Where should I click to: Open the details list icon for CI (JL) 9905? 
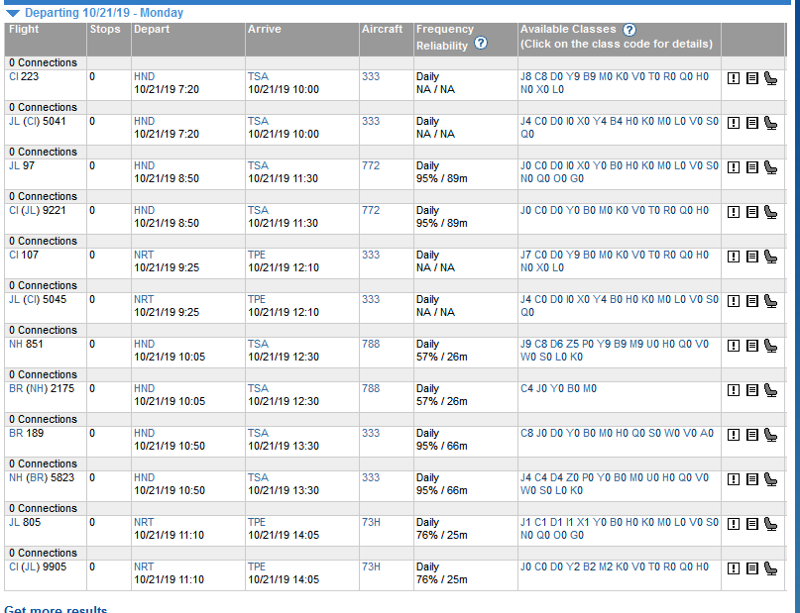[752, 568]
